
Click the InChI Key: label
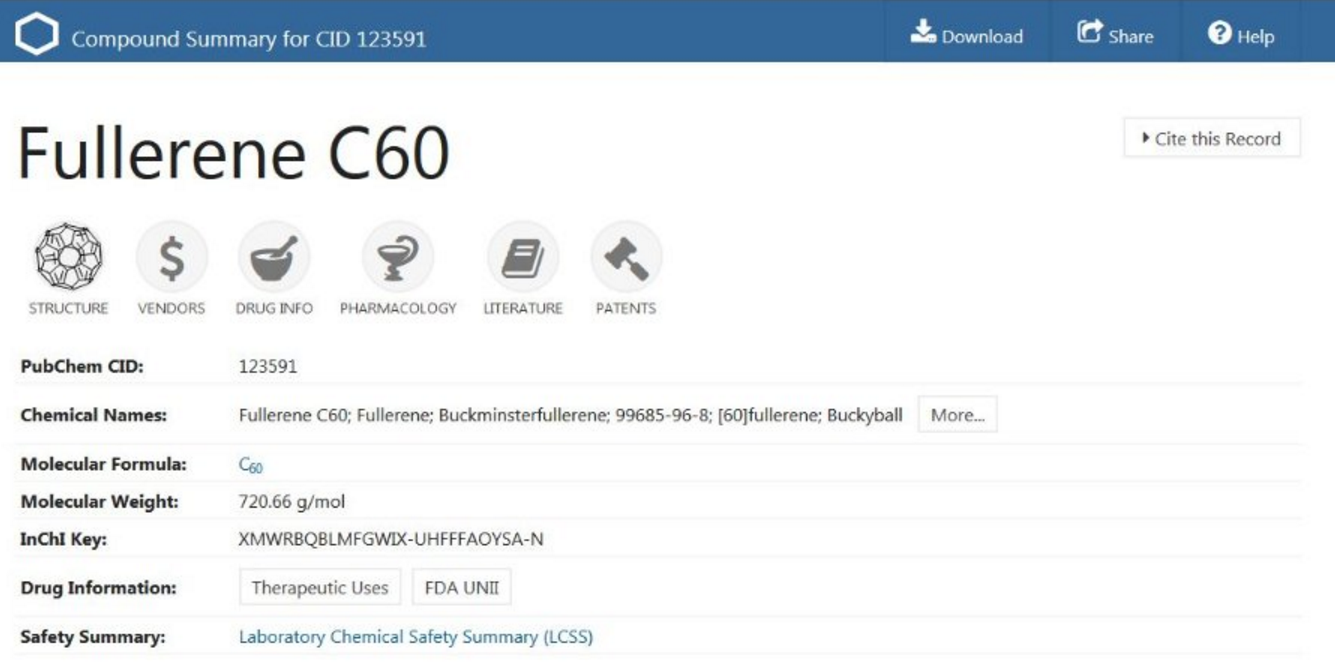(x=64, y=539)
